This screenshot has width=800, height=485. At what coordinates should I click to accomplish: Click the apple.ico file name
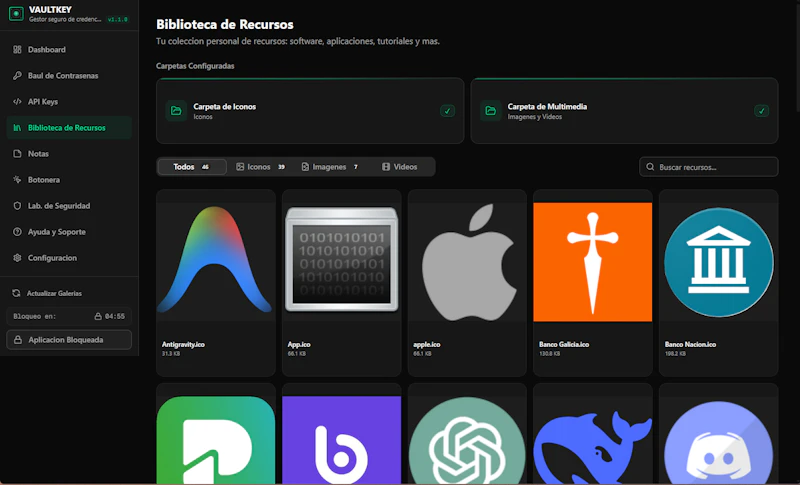coord(427,345)
